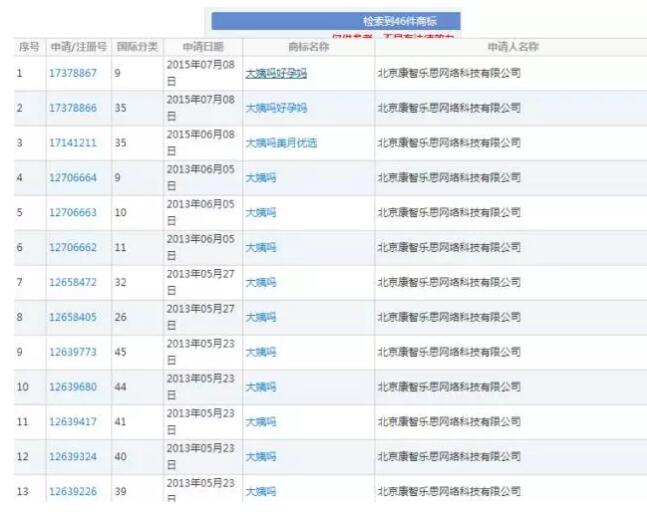This screenshot has width=647, height=520.
Task: Click the 检索到46件商标 results banner
Action: (x=336, y=21)
